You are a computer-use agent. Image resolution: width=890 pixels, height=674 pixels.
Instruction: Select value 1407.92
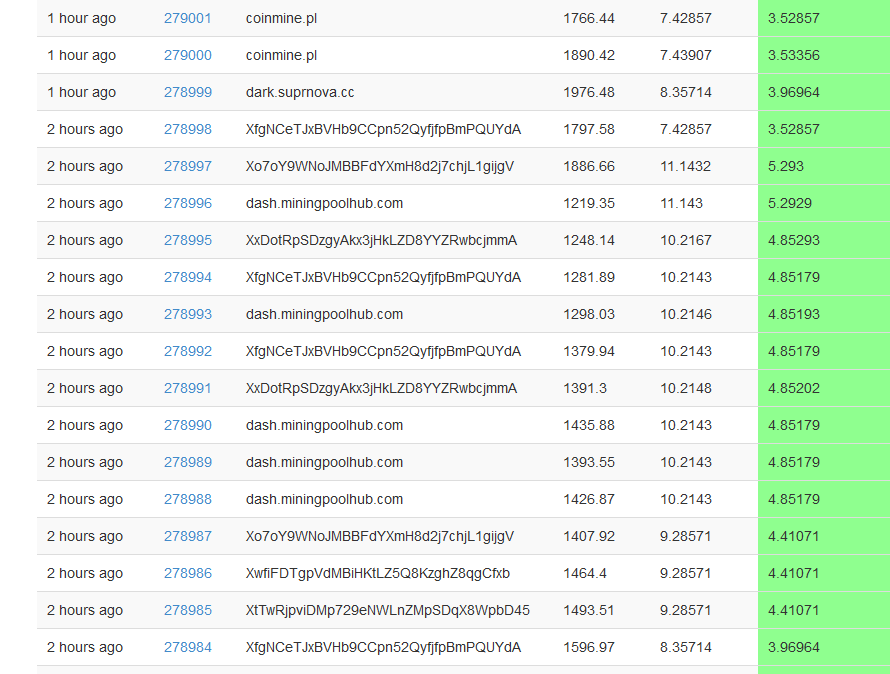point(589,536)
